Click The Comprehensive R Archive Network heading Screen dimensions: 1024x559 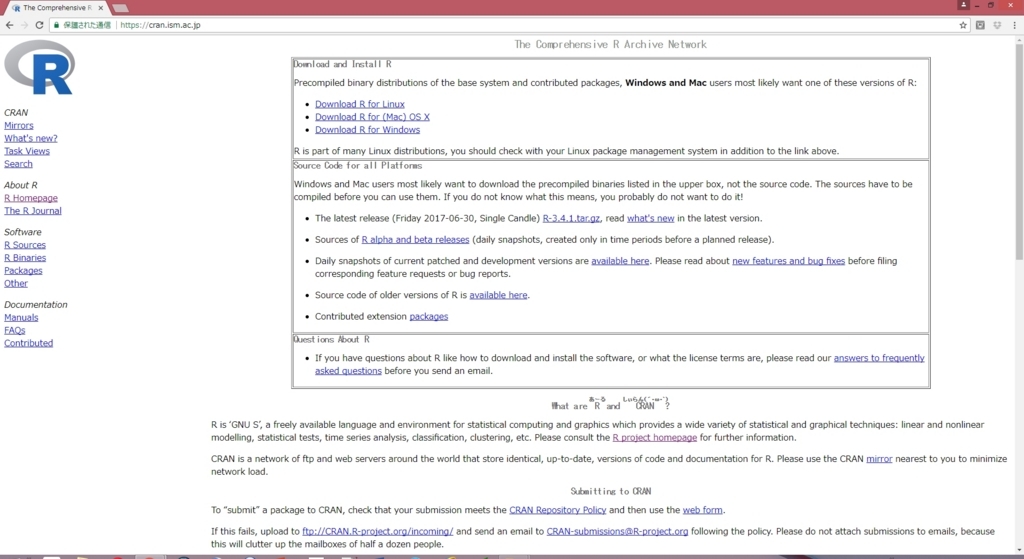610,44
